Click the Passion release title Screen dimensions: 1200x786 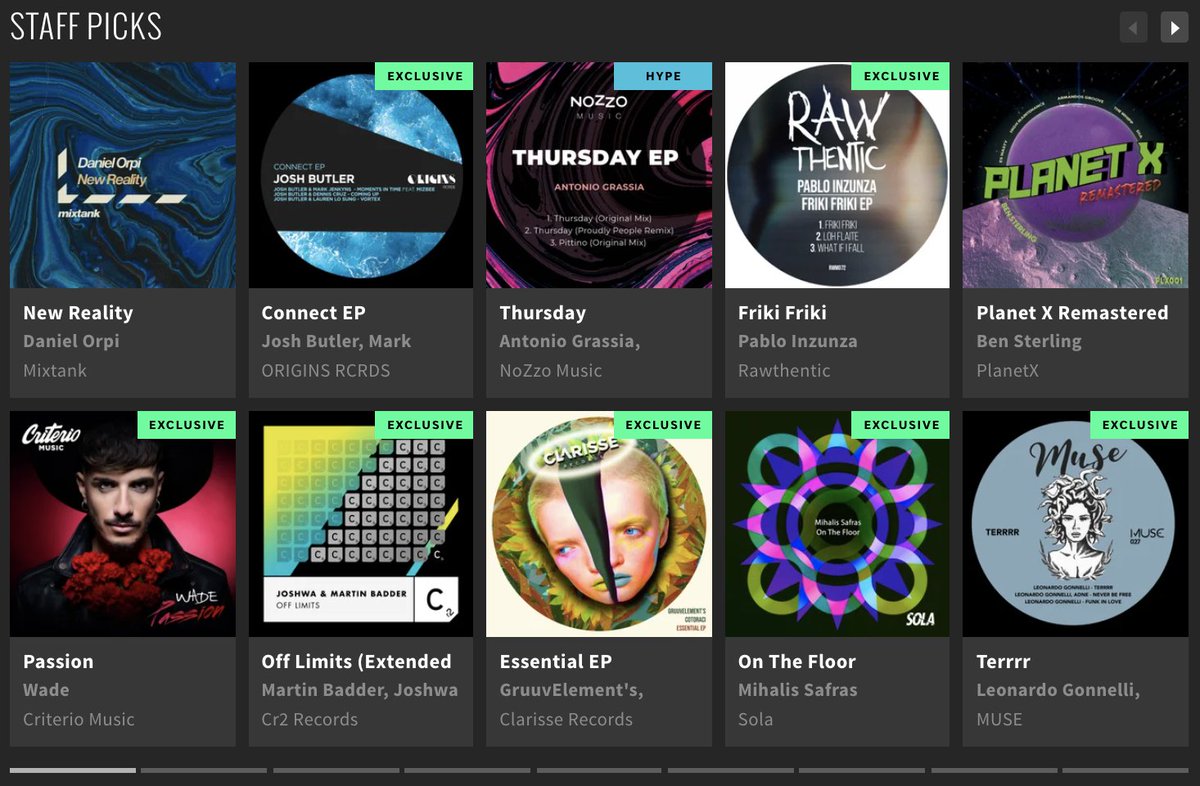pos(58,662)
